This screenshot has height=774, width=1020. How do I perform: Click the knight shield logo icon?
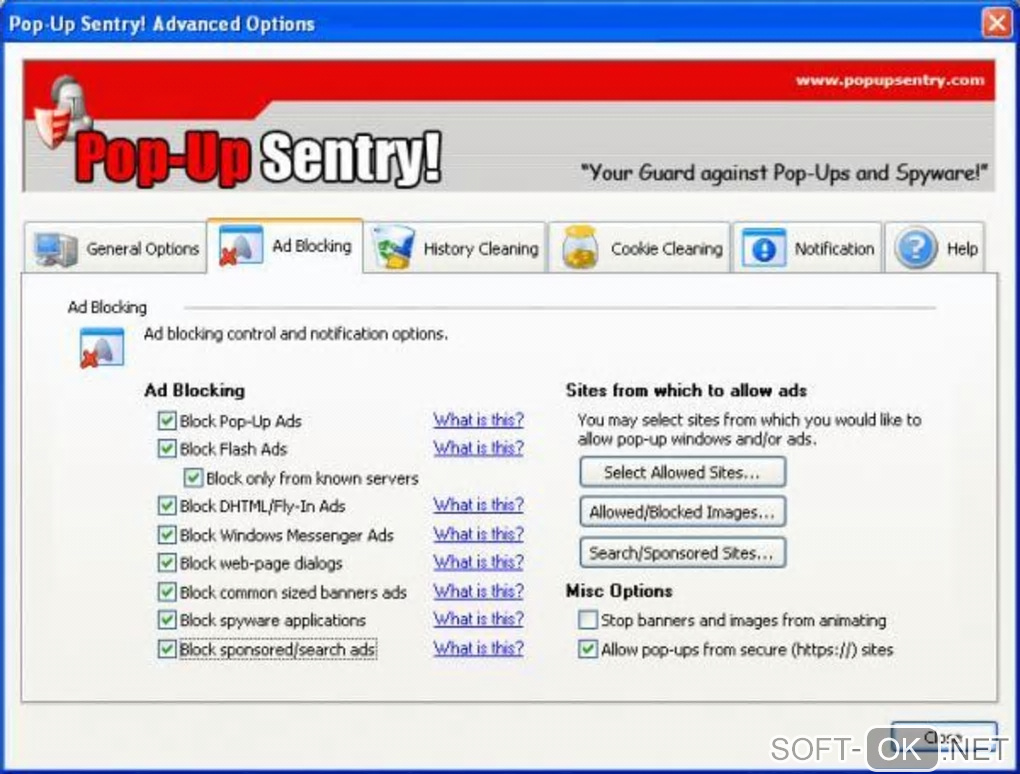tap(62, 112)
